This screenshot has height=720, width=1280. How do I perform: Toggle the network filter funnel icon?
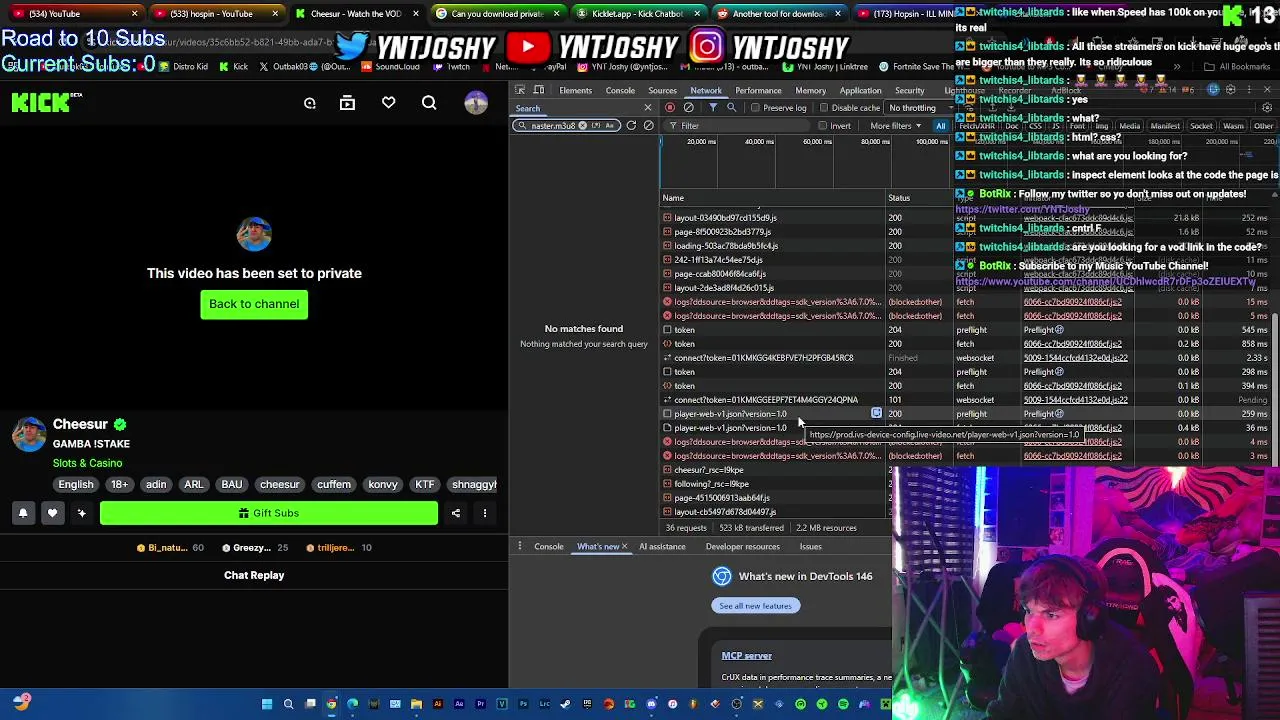click(713, 108)
